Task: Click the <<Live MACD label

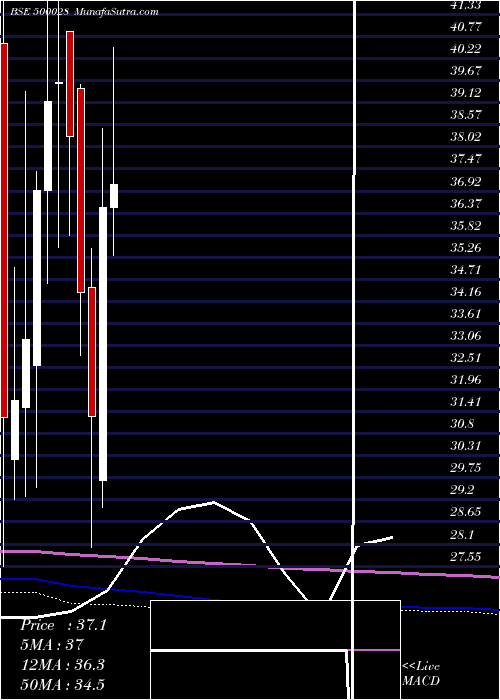Action: click(x=421, y=674)
